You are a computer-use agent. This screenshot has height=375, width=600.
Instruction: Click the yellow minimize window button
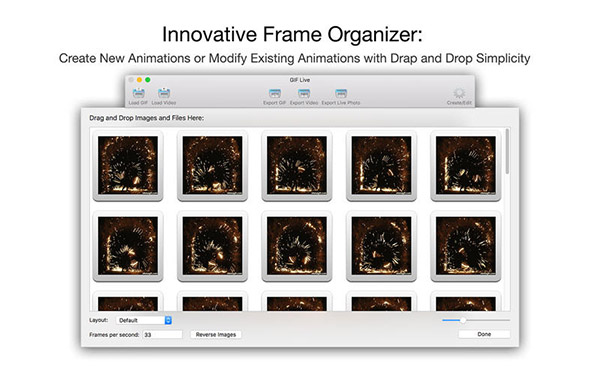click(x=139, y=80)
